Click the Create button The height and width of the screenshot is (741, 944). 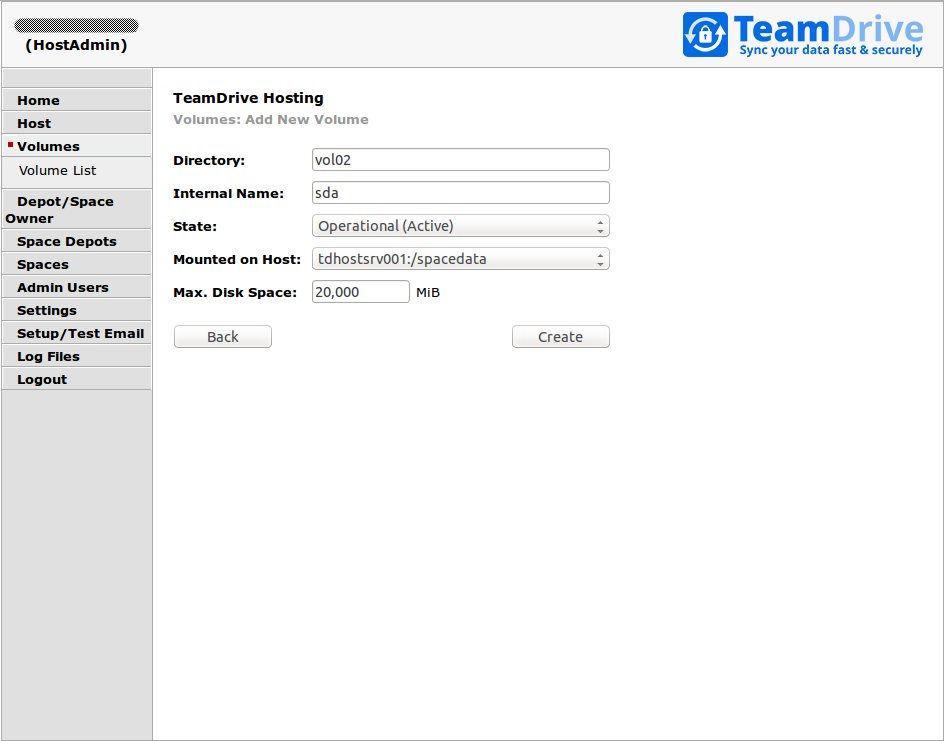(560, 336)
